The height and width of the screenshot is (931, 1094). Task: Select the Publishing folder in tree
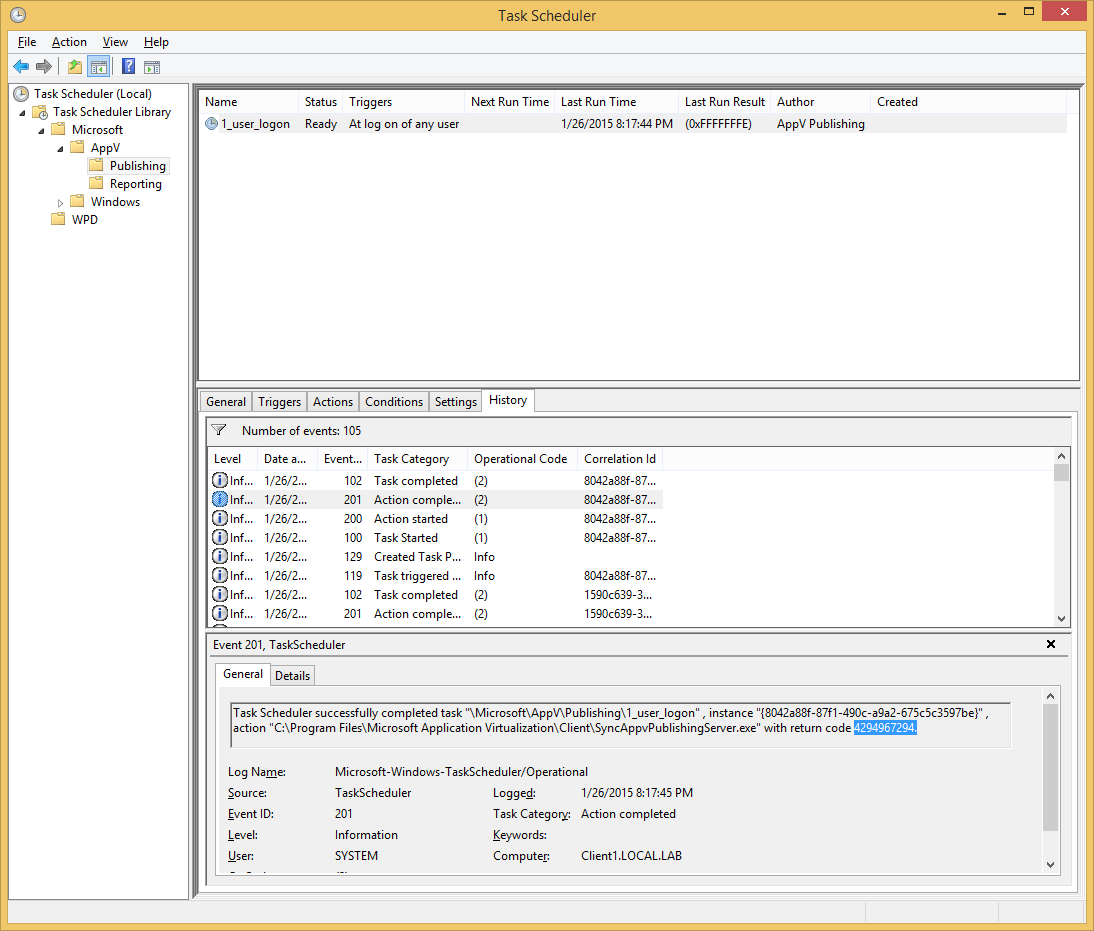(137, 165)
